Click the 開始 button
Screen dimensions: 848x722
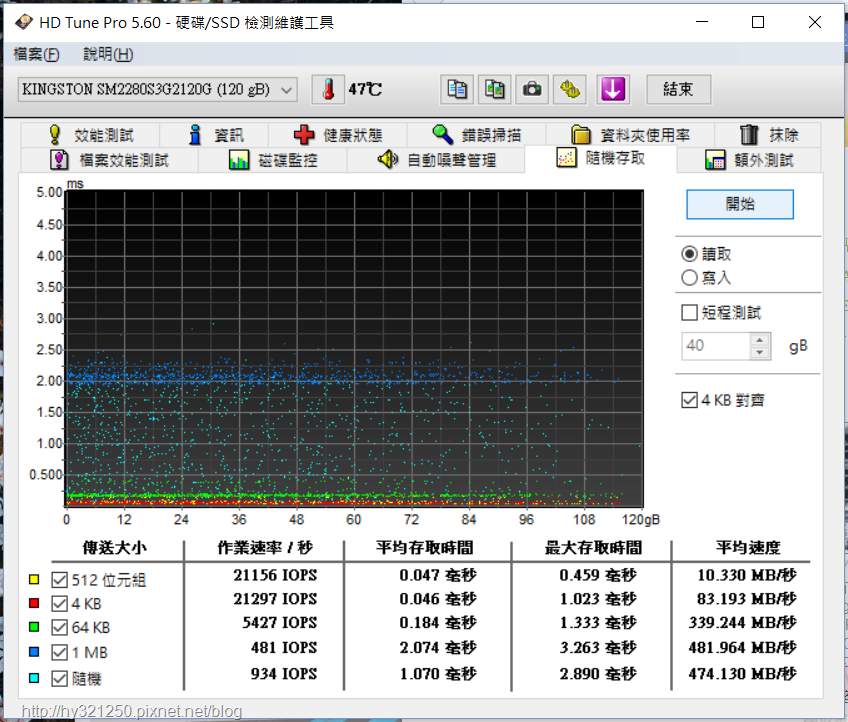click(740, 204)
